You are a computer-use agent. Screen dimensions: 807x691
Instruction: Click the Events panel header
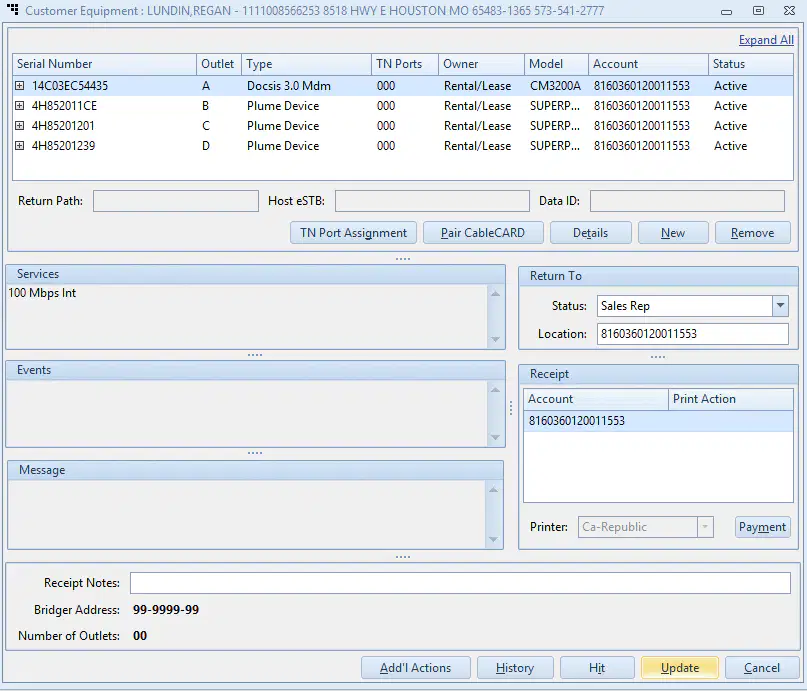[255, 370]
